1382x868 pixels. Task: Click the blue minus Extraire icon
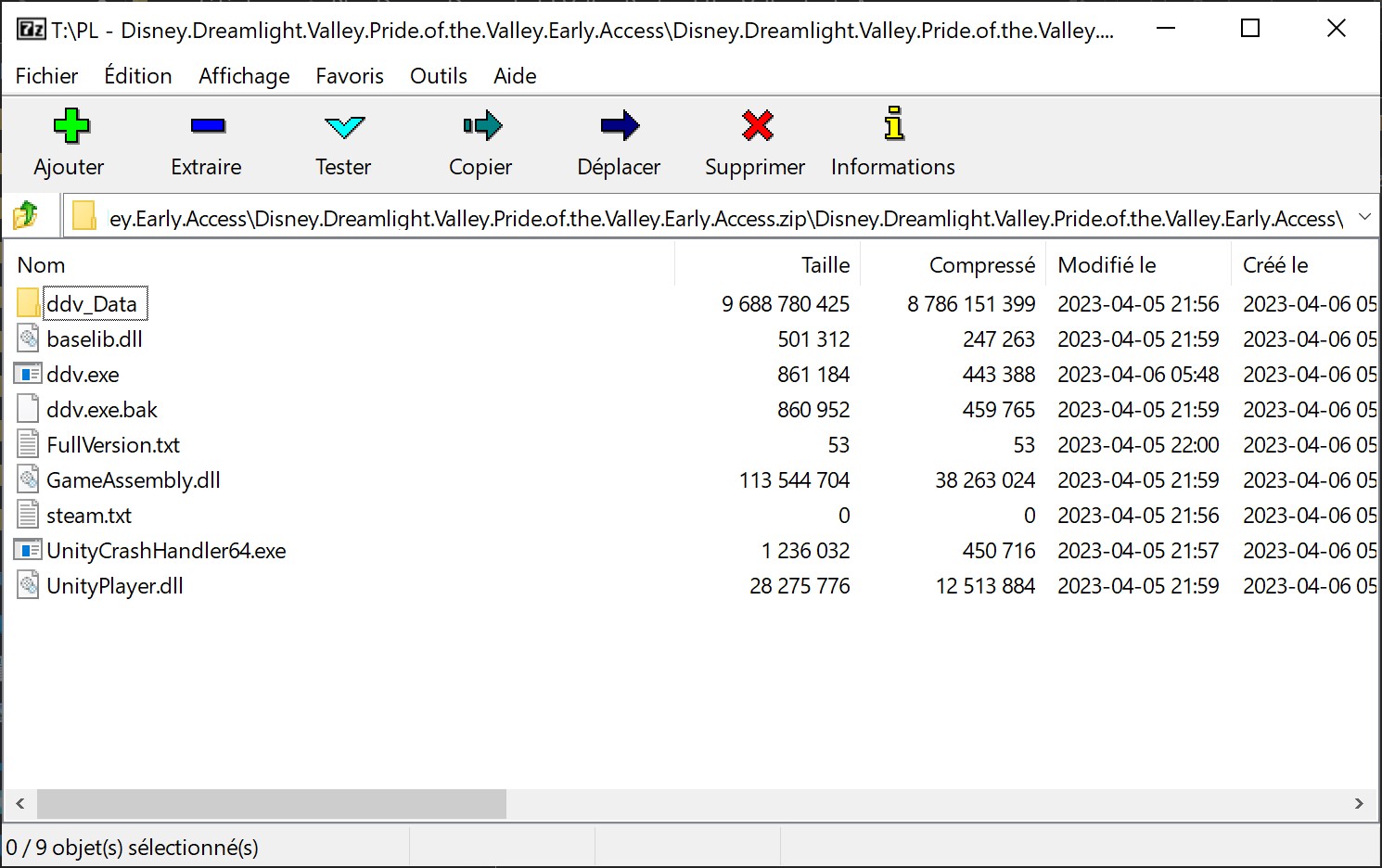(207, 126)
